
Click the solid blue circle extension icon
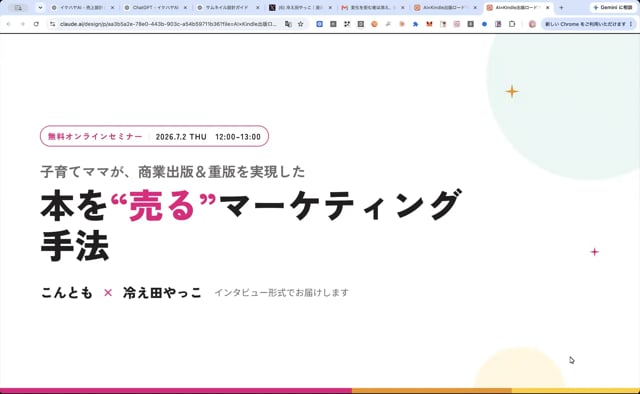tap(484, 24)
